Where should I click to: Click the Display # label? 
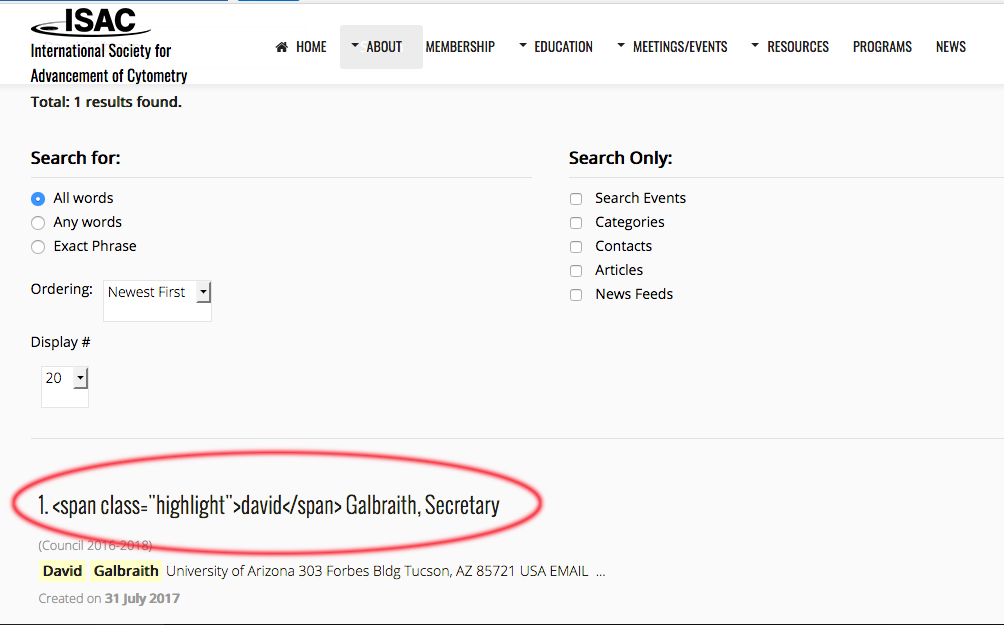coord(60,342)
